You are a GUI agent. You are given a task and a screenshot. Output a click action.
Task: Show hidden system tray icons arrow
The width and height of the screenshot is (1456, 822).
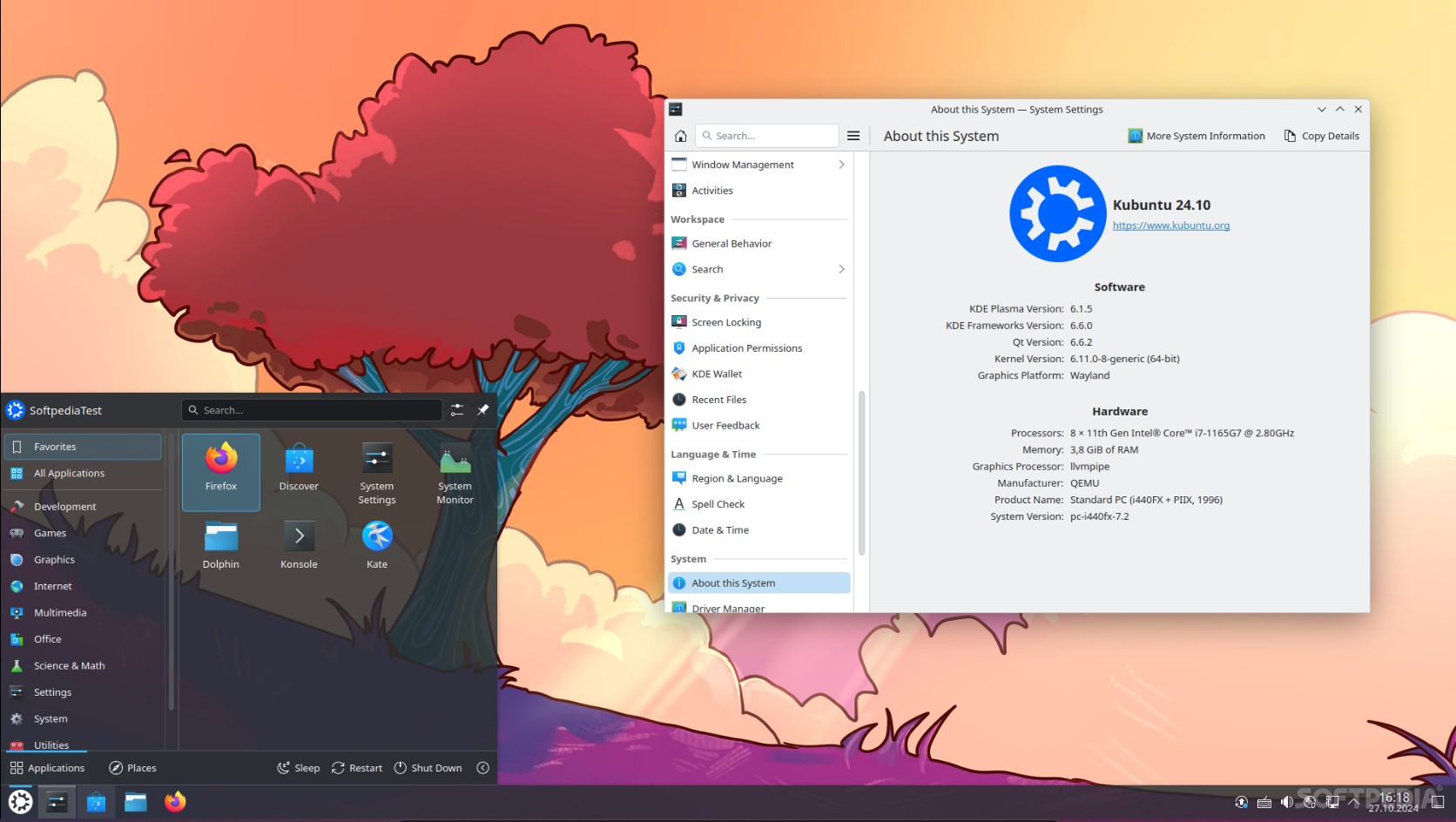pos(1354,802)
